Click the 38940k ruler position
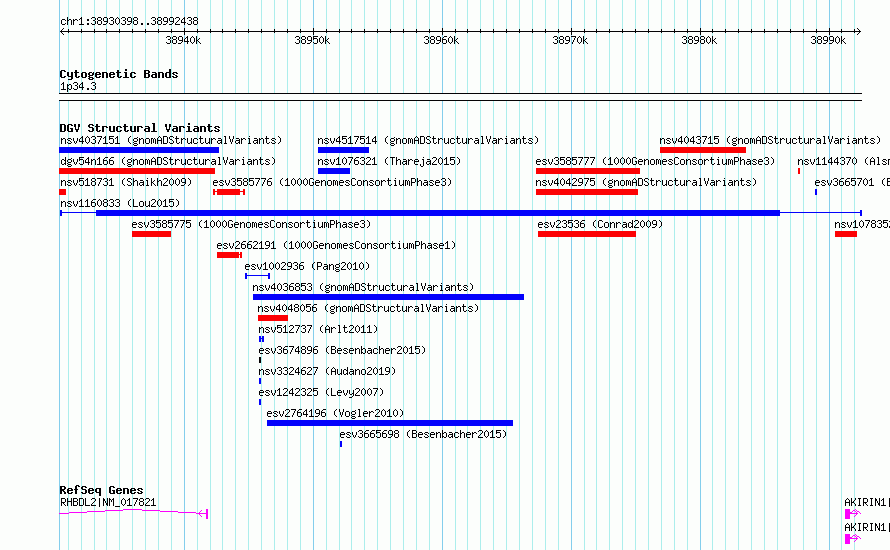 [183, 40]
